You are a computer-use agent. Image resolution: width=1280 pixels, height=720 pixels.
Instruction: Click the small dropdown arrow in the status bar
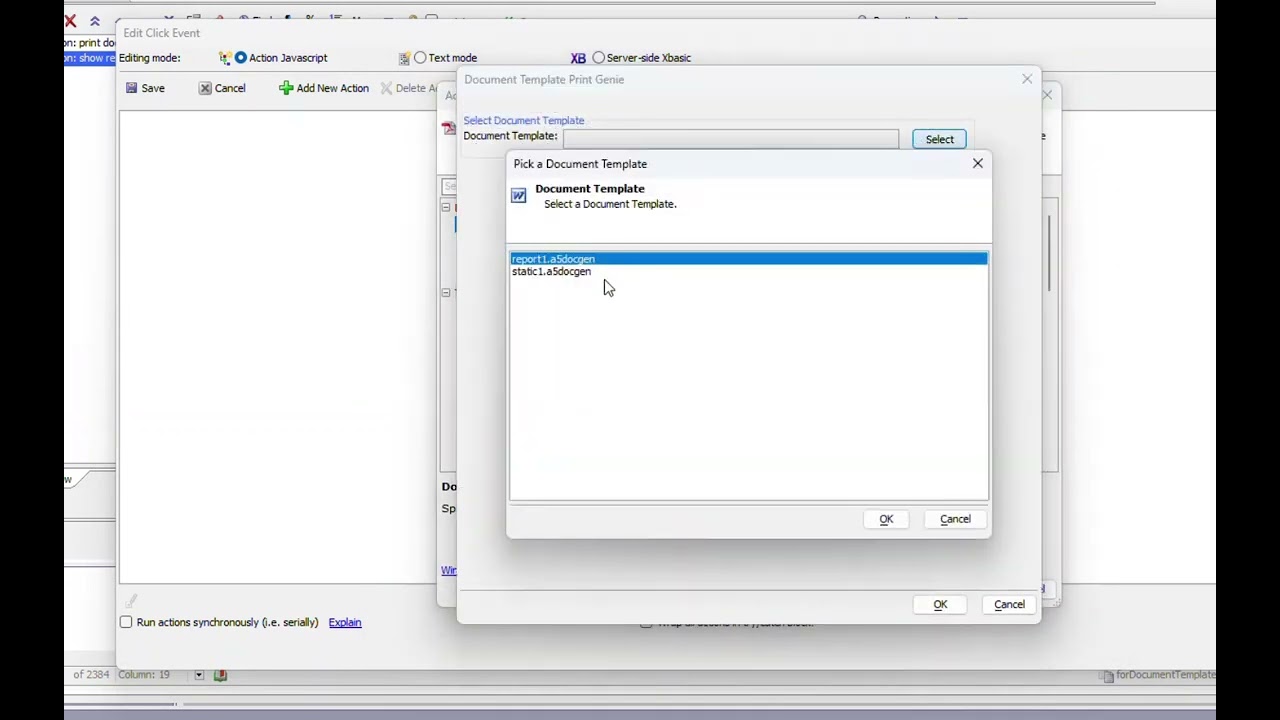coord(199,675)
